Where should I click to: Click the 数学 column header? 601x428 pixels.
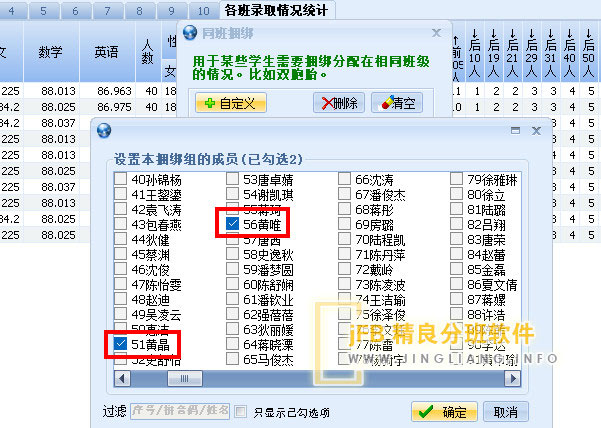[51, 52]
